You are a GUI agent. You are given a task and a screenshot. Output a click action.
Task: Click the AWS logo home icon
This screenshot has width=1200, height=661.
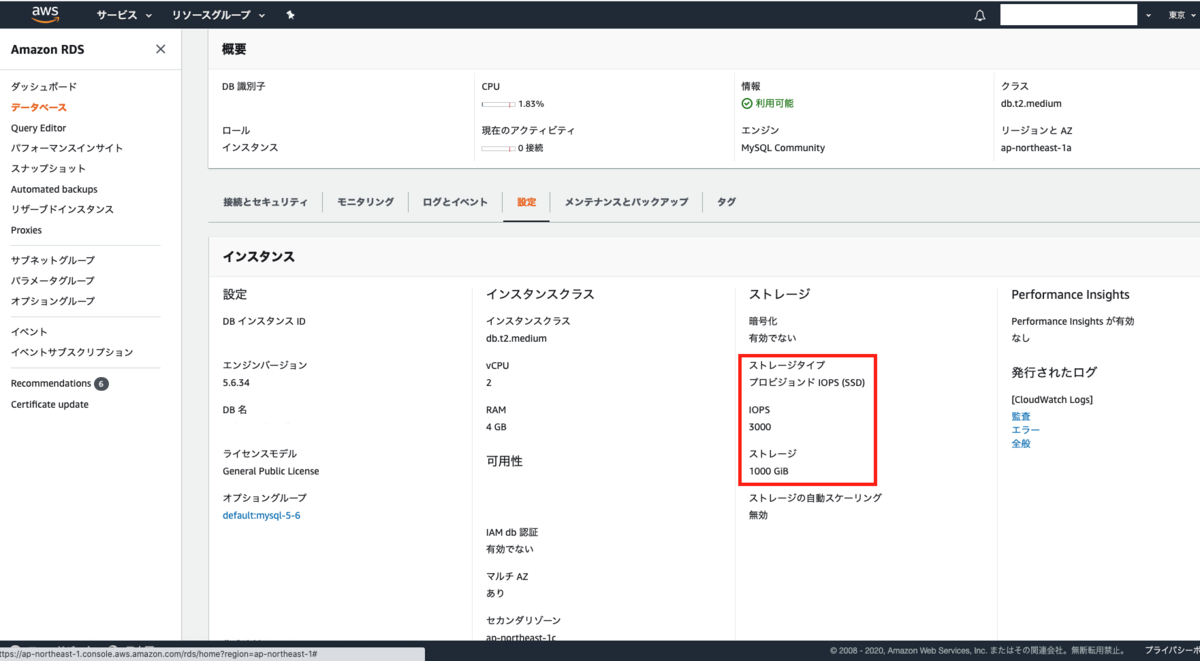[46, 14]
